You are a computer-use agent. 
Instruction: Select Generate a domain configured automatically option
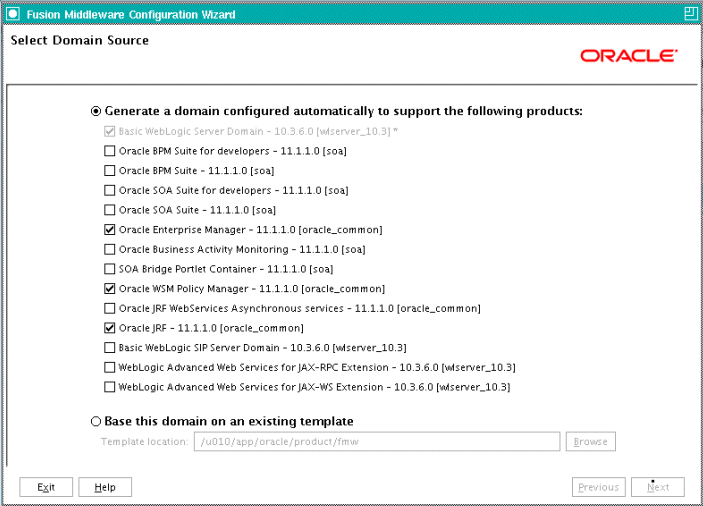click(96, 111)
